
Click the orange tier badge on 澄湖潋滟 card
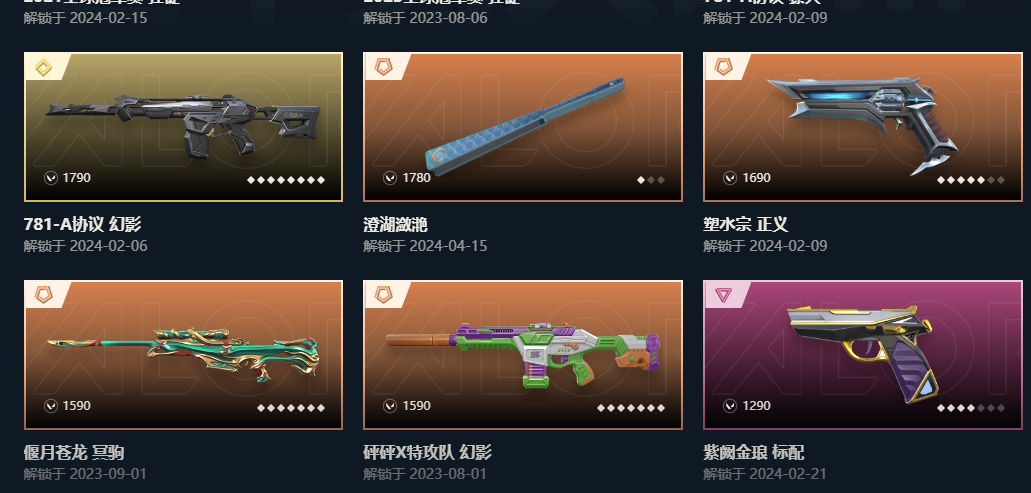tap(383, 67)
